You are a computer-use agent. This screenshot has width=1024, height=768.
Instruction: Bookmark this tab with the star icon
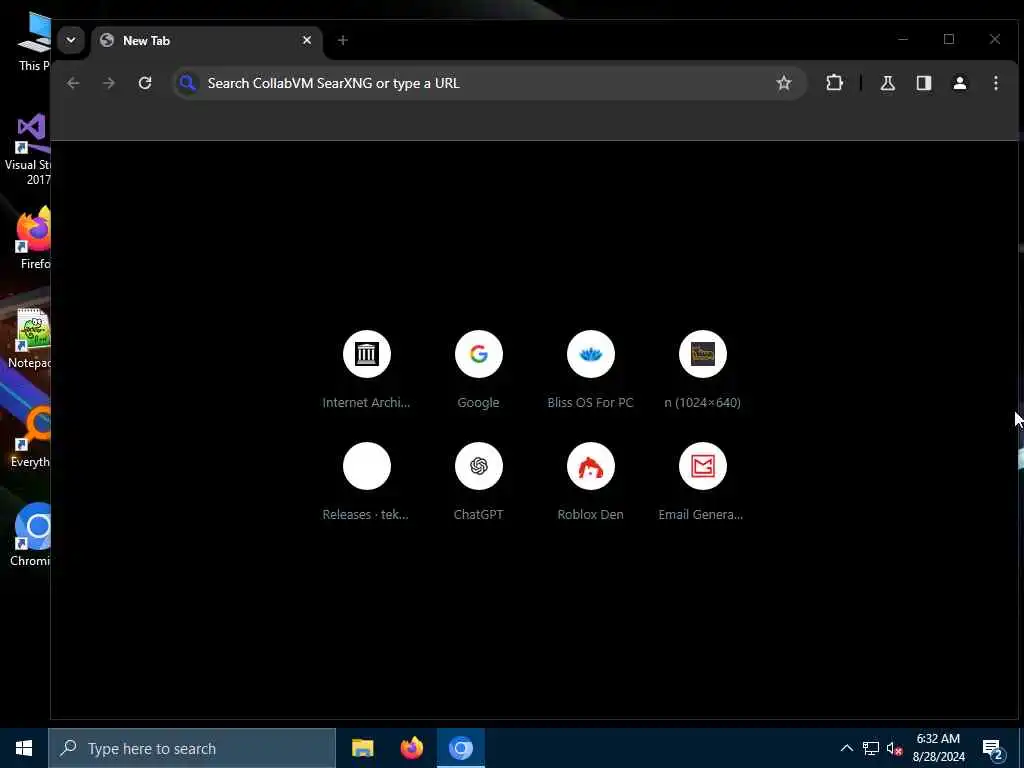pos(784,83)
